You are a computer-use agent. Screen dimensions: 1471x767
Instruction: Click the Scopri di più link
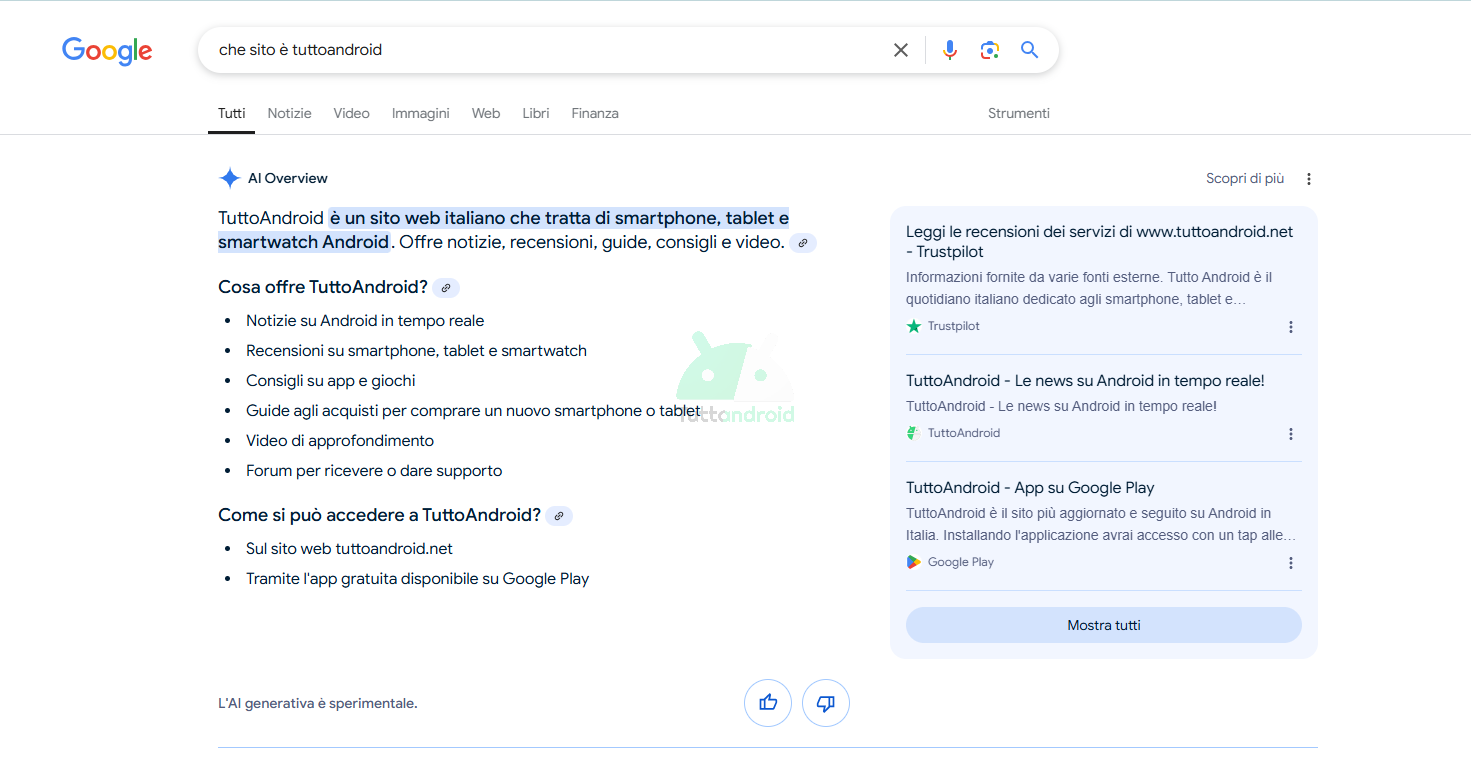[x=1245, y=178]
